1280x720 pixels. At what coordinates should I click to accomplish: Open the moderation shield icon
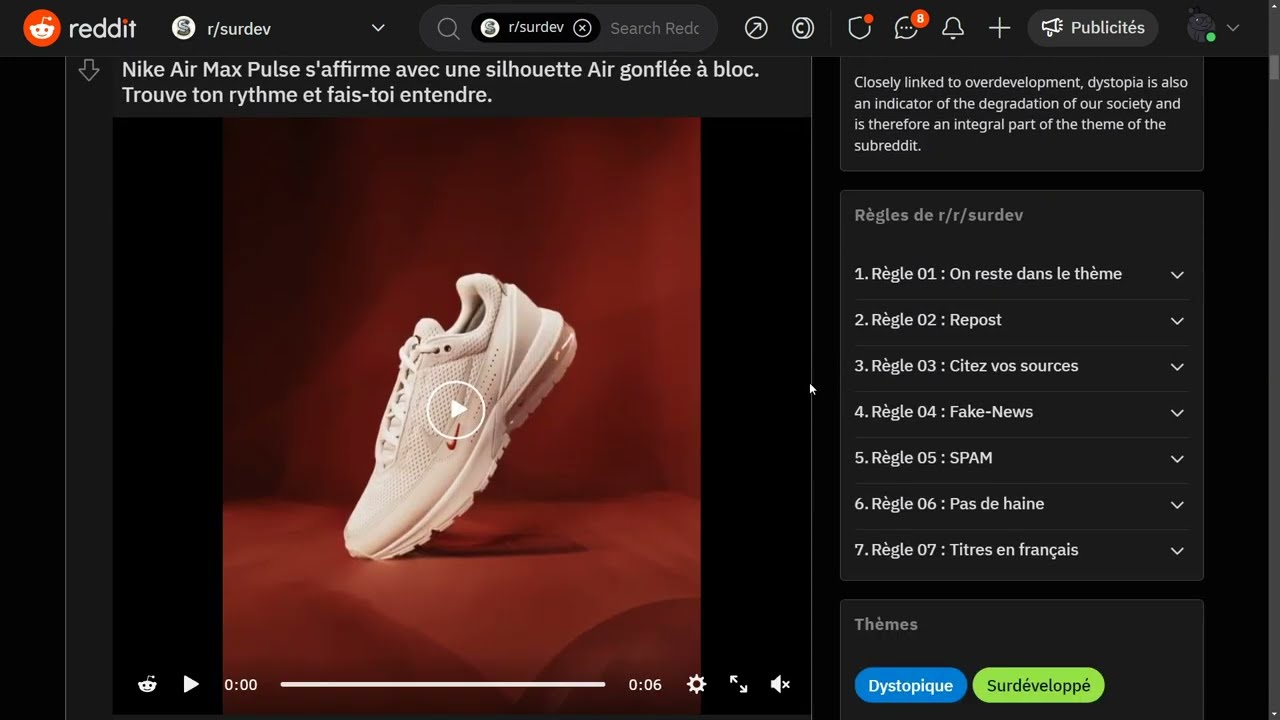tap(859, 28)
